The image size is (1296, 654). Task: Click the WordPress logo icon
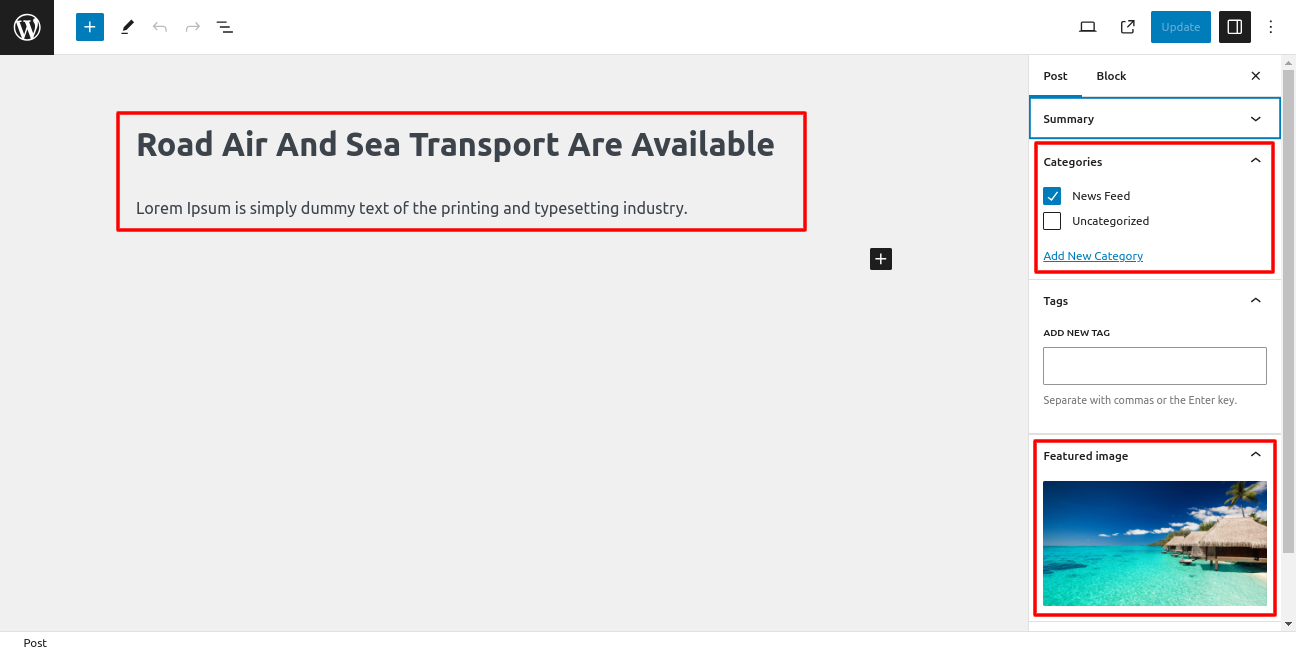pos(27,27)
